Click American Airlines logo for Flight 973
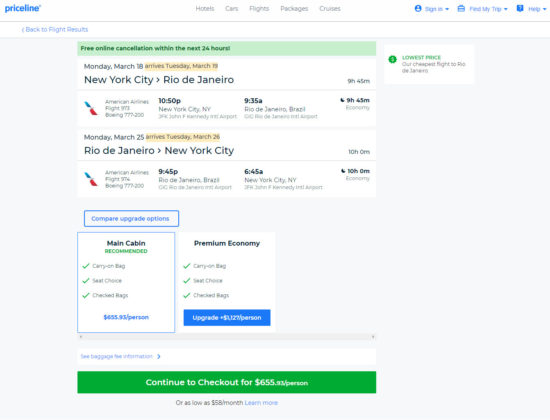The image size is (550, 420). coord(91,108)
